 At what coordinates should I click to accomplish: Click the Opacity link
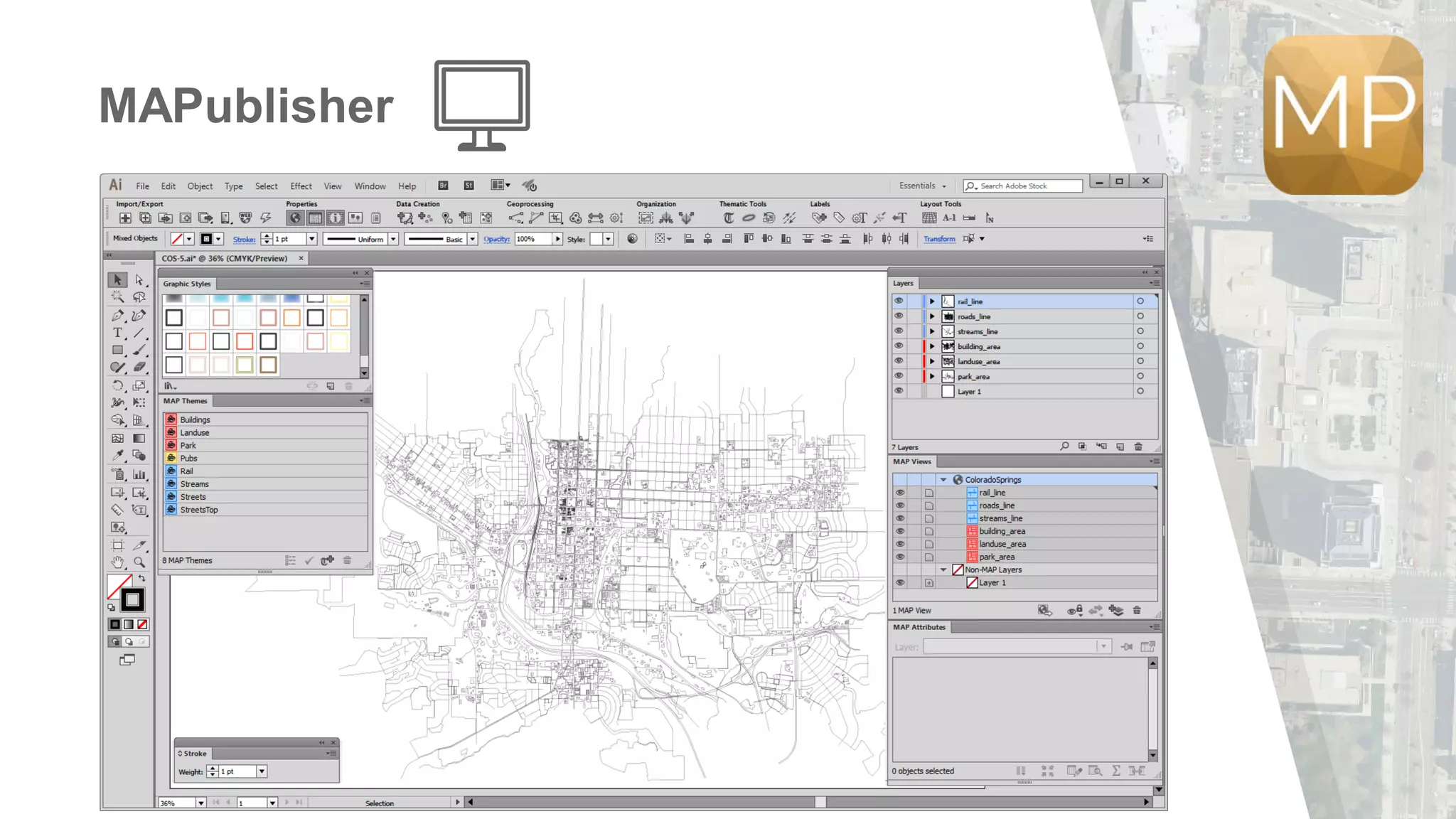point(496,239)
